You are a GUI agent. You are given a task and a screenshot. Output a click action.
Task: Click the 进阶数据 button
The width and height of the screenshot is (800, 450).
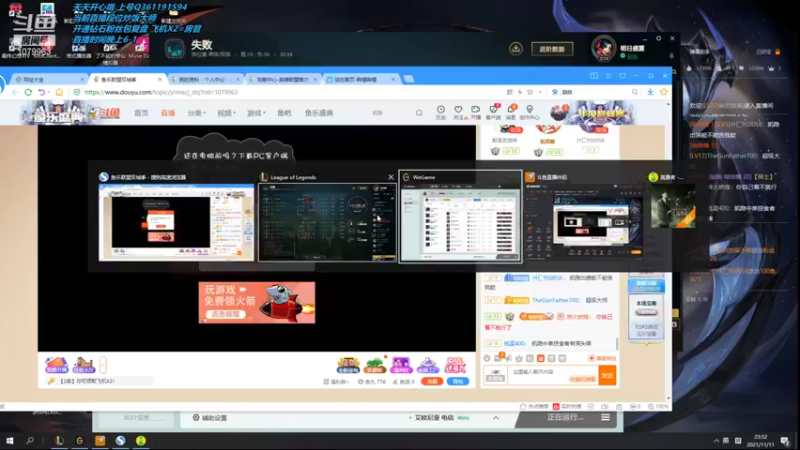coord(552,49)
